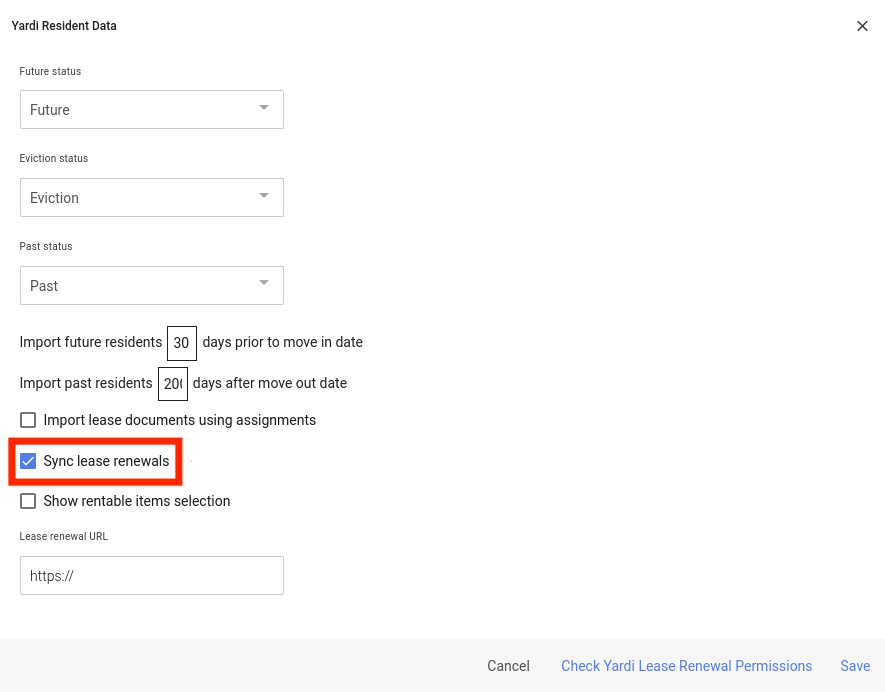Click the future residents days field
Image resolution: width=885 pixels, height=692 pixels.
182,342
